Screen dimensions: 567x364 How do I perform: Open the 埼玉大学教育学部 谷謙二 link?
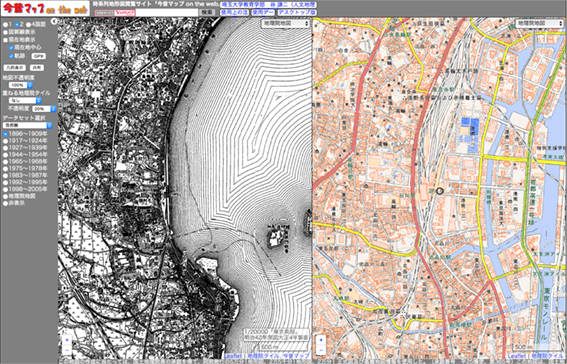coord(269,5)
